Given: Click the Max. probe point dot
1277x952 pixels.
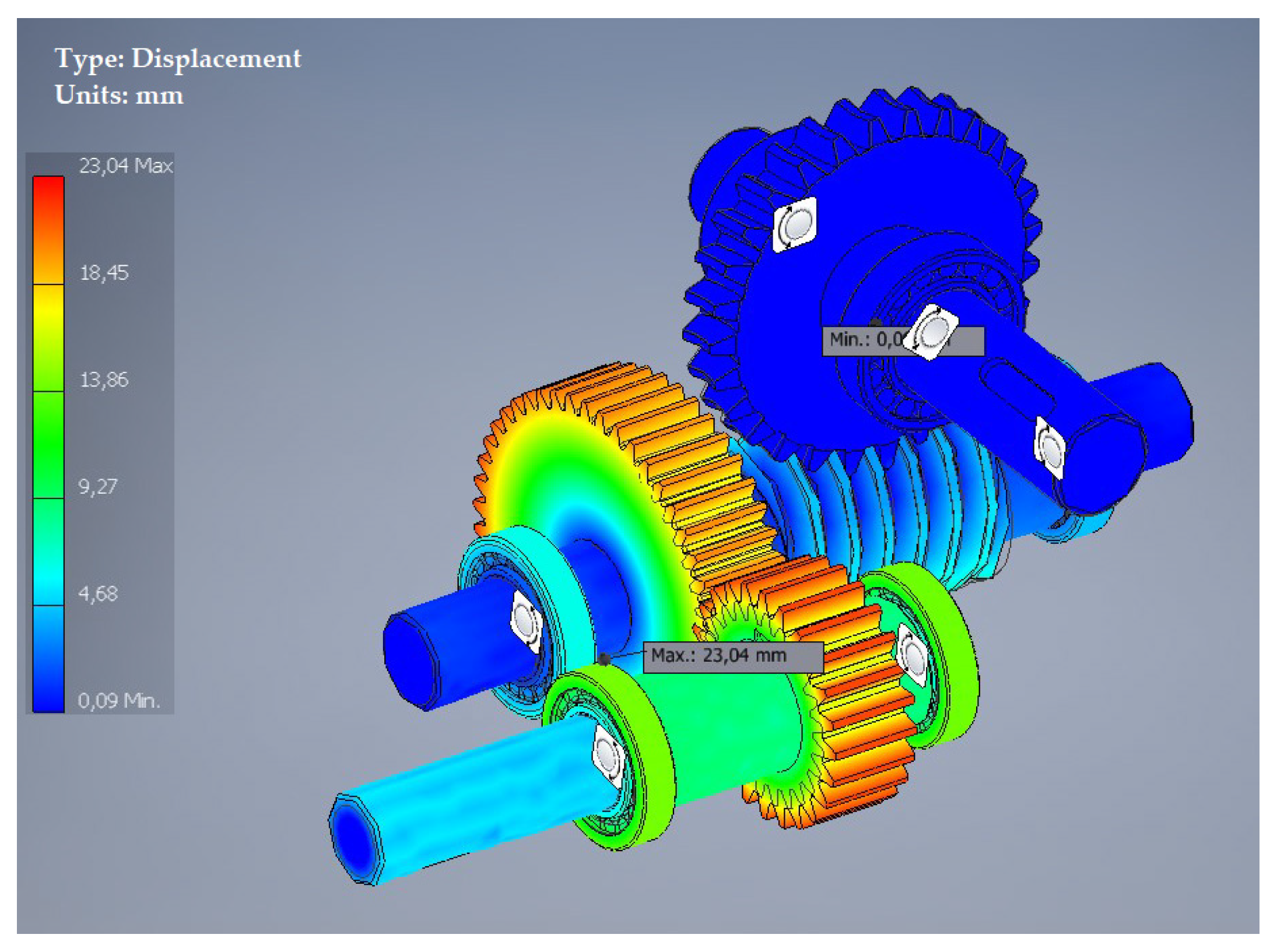Looking at the screenshot, I should tap(604, 659).
